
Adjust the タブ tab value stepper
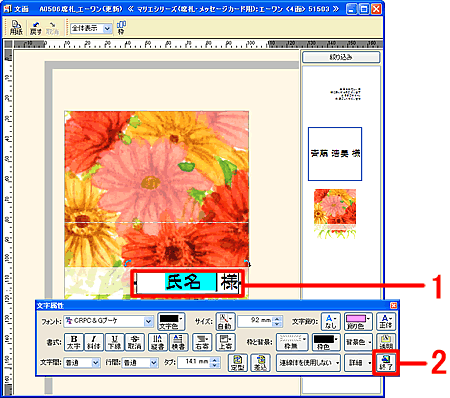click(216, 363)
